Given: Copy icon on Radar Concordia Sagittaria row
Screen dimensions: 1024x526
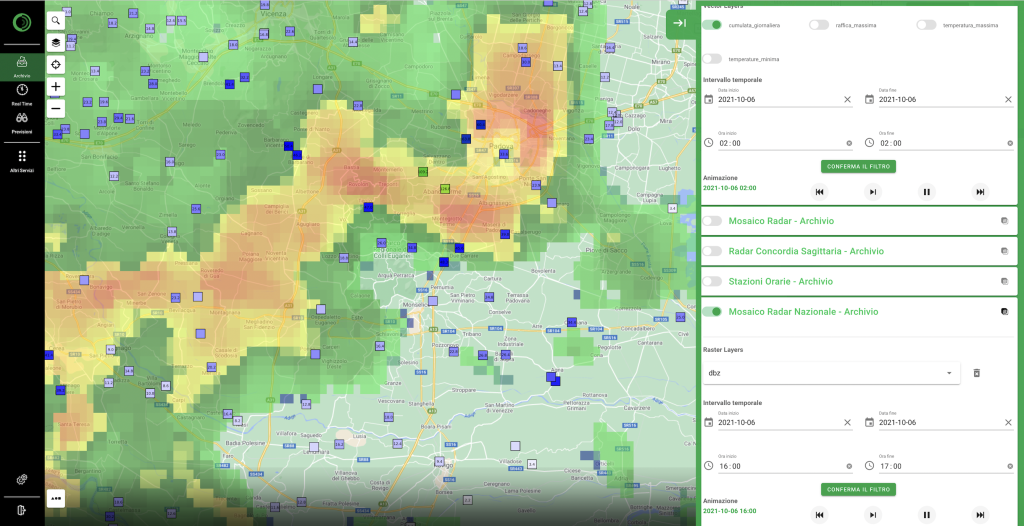Looking at the screenshot, I should pyautogui.click(x=1004, y=251).
